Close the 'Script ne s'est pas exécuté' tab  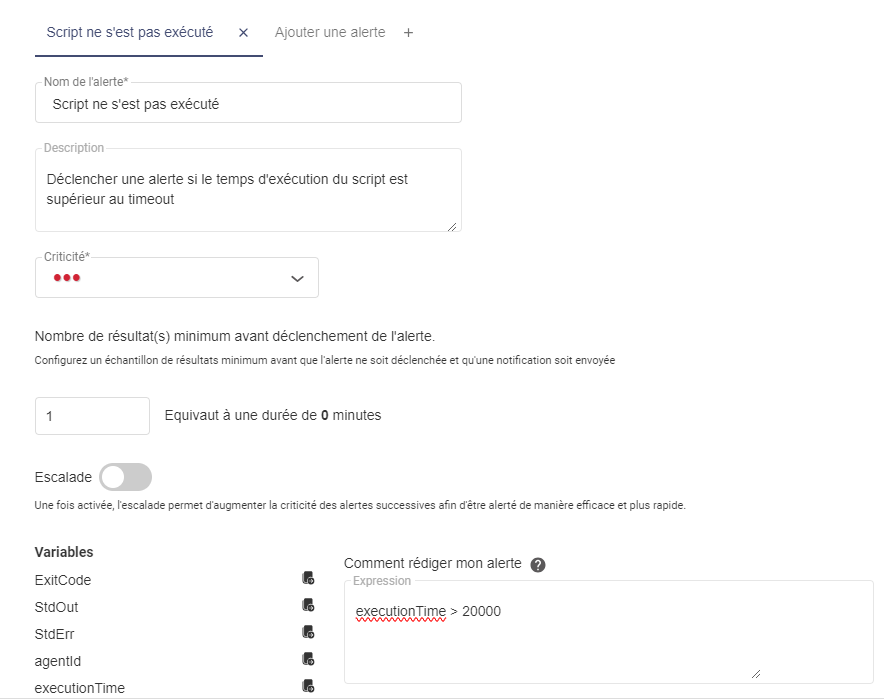tap(244, 33)
